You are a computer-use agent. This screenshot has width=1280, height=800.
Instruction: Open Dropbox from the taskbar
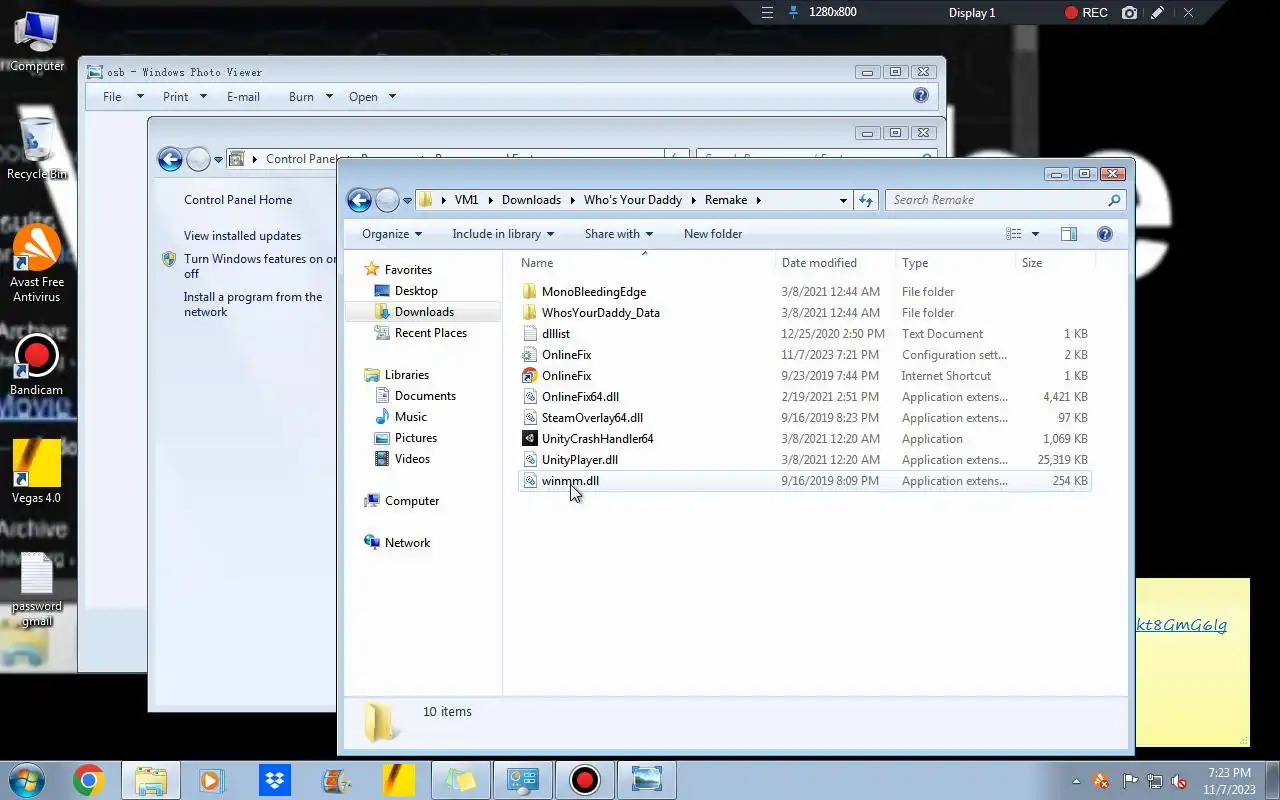pos(274,779)
